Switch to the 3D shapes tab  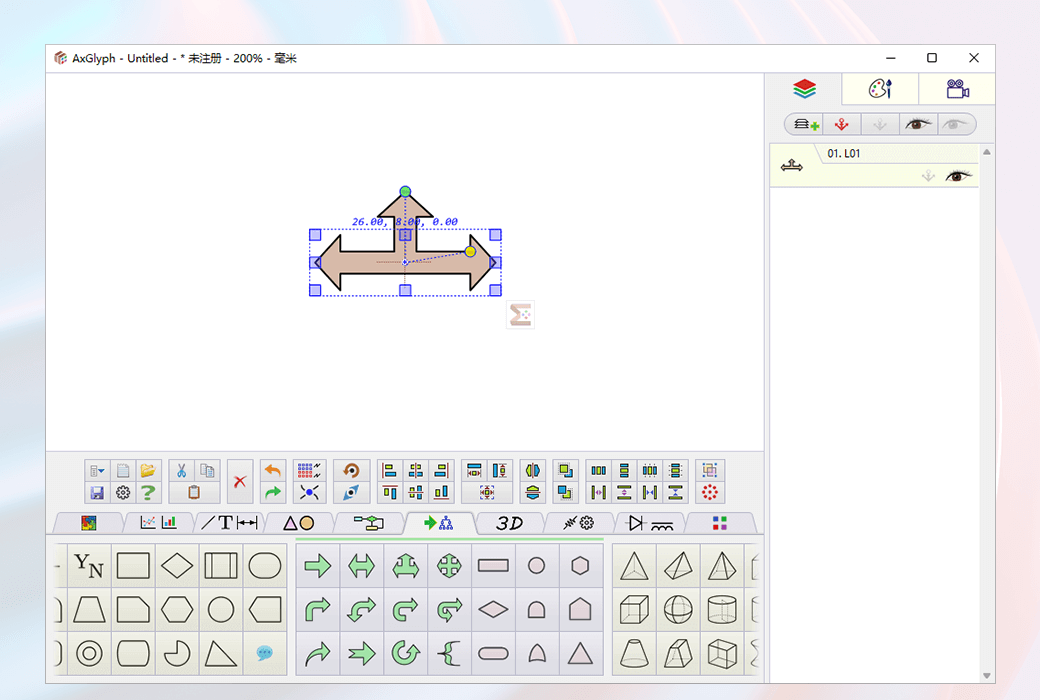point(510,522)
